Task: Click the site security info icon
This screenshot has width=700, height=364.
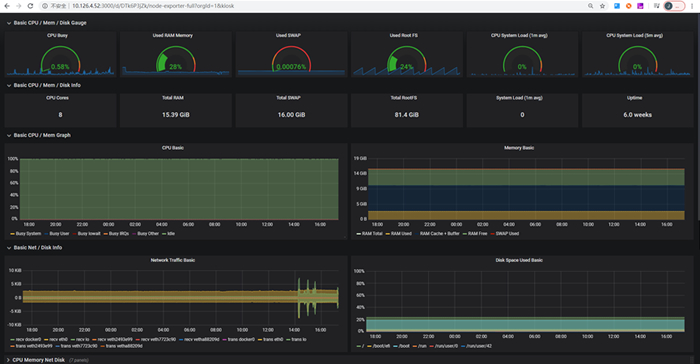Action: (x=45, y=6)
